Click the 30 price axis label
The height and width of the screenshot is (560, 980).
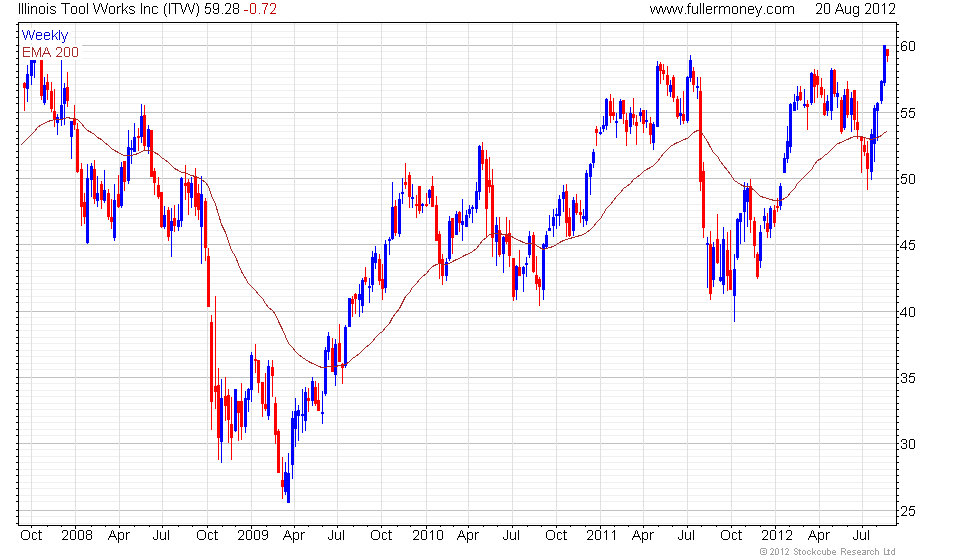(908, 444)
